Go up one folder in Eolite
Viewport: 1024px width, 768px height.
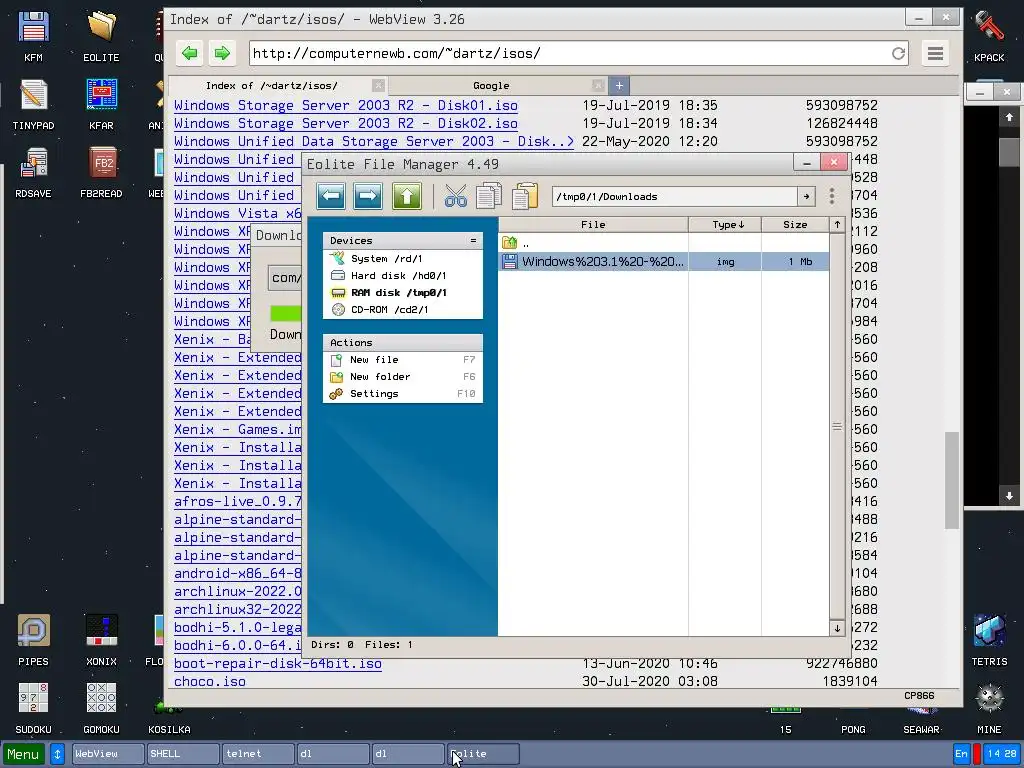click(x=407, y=196)
